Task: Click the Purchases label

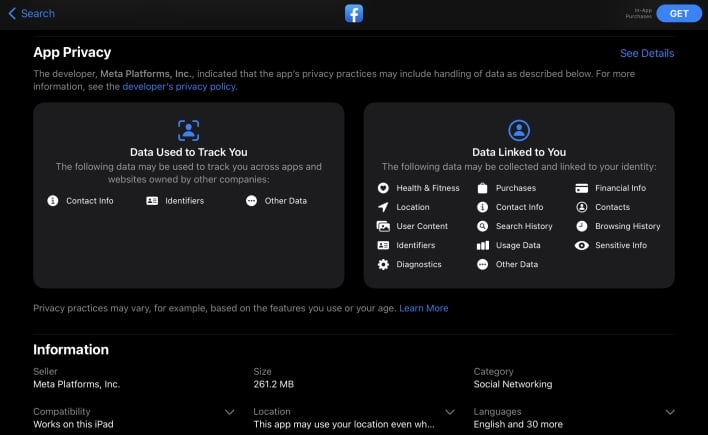Action: (x=516, y=188)
